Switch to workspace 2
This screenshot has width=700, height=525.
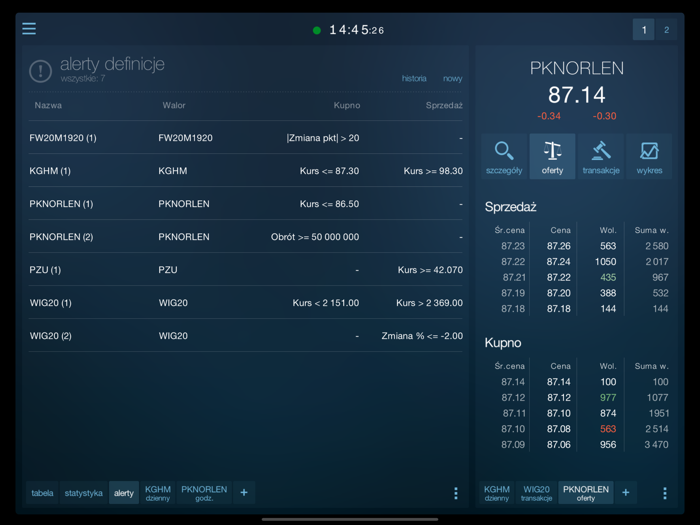click(667, 30)
